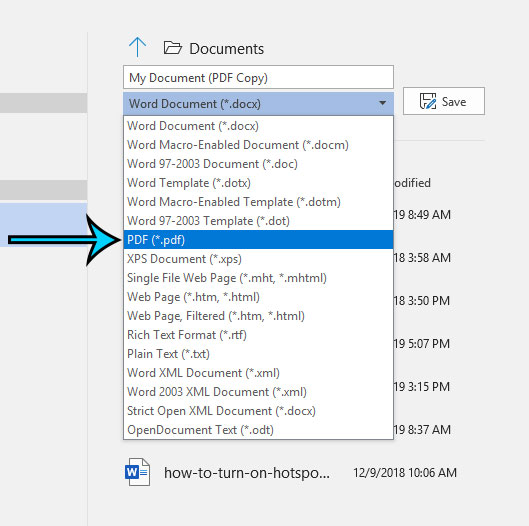Click the 12/9/2018 10:06 AM date
This screenshot has height=526, width=529.
coord(405,472)
